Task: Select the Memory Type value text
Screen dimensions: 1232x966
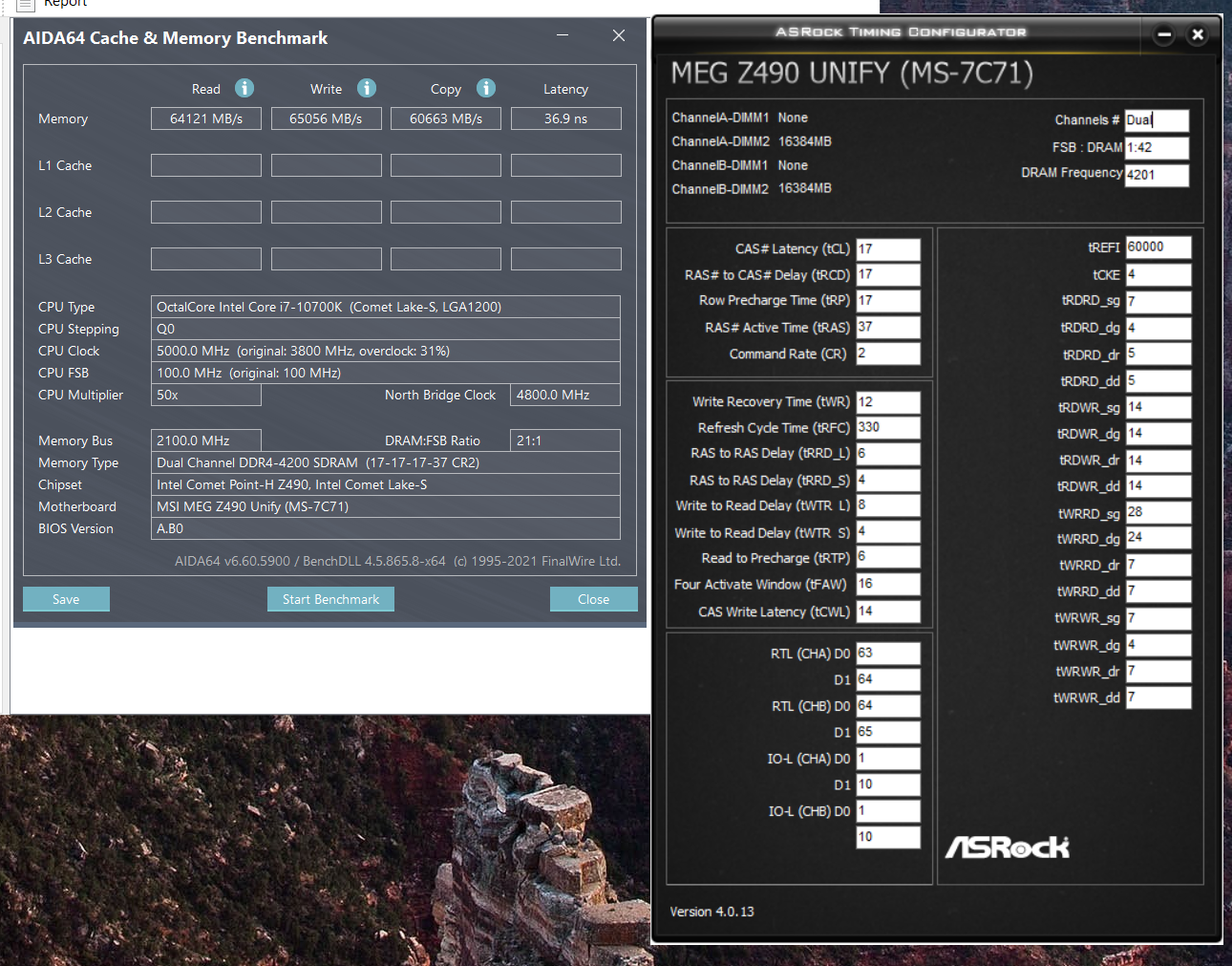Action: (x=318, y=462)
